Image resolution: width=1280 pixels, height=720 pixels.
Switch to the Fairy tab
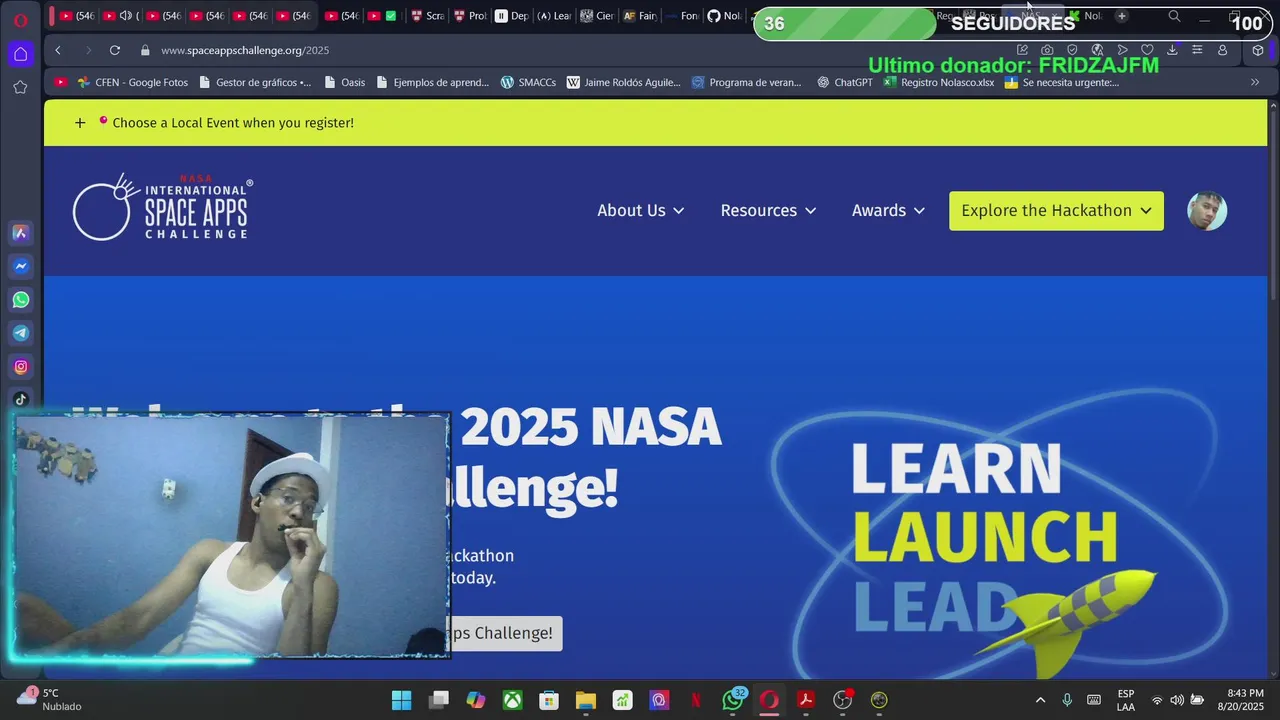point(639,16)
